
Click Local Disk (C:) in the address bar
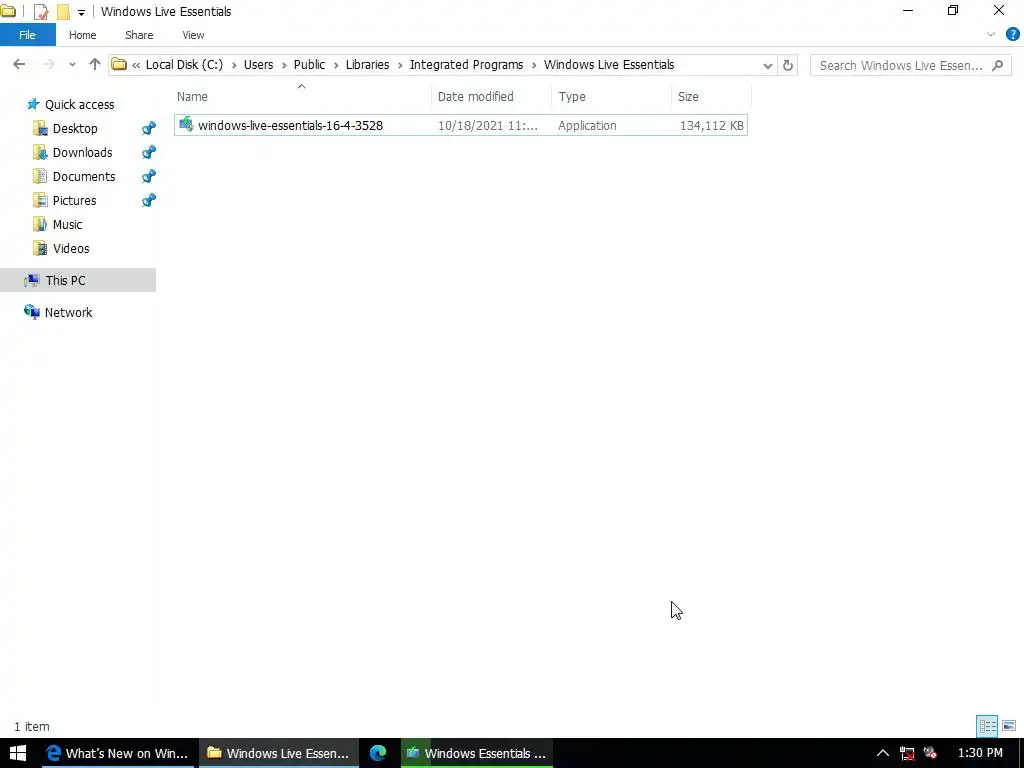[x=184, y=65]
